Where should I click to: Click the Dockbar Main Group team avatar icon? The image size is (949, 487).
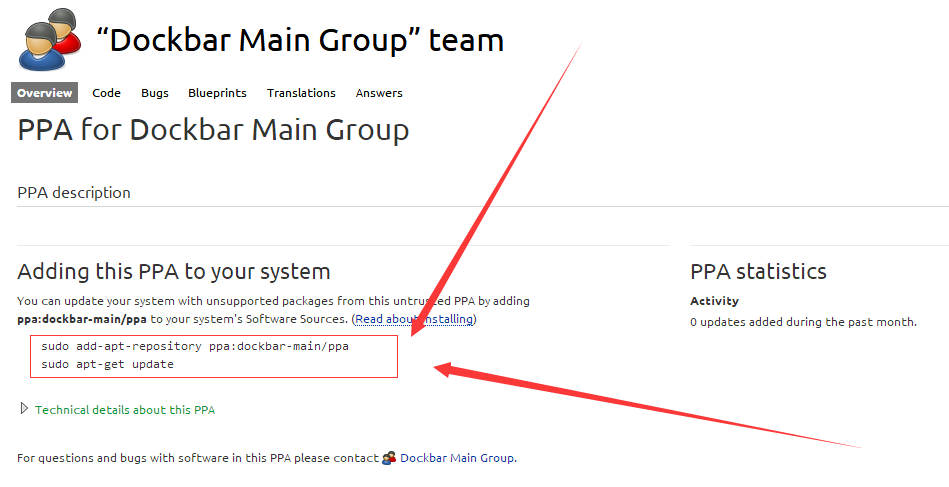coord(50,40)
